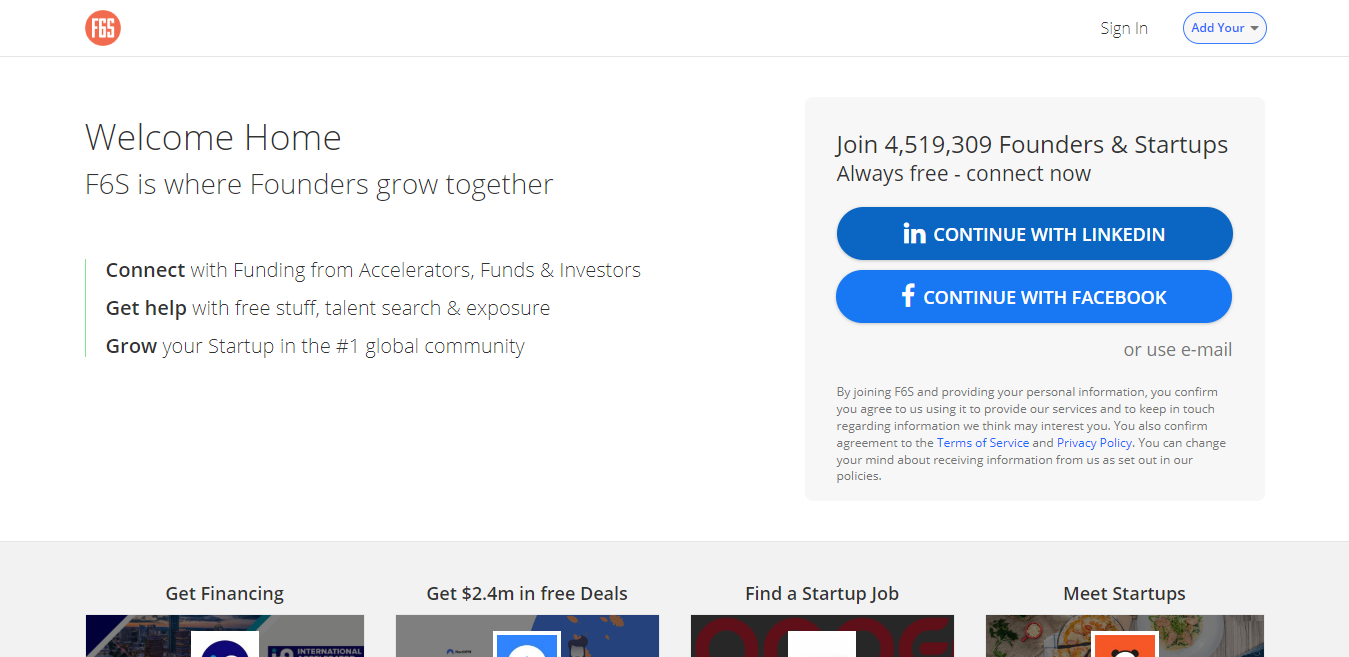
Task: Open the Meet Startups heading
Action: click(x=1124, y=593)
